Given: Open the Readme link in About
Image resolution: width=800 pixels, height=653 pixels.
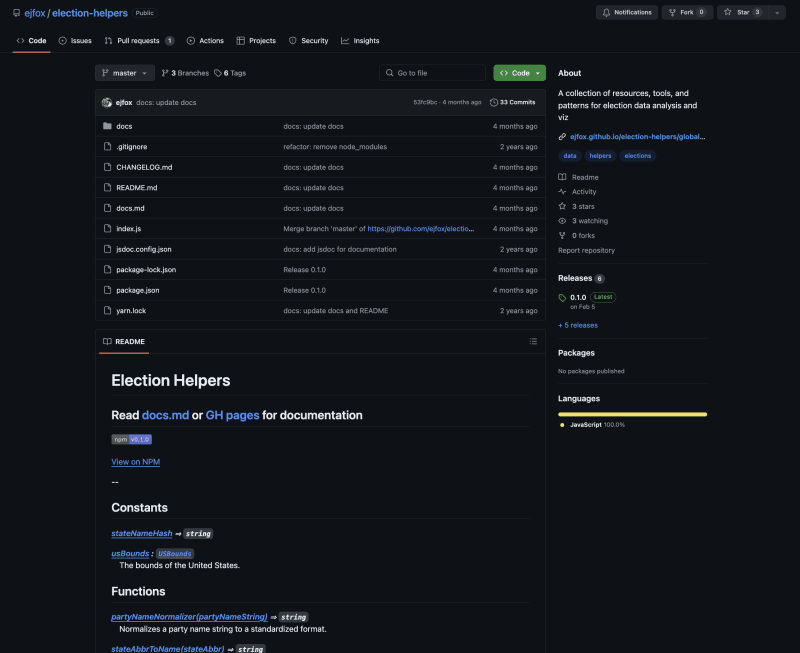Looking at the screenshot, I should (x=579, y=178).
